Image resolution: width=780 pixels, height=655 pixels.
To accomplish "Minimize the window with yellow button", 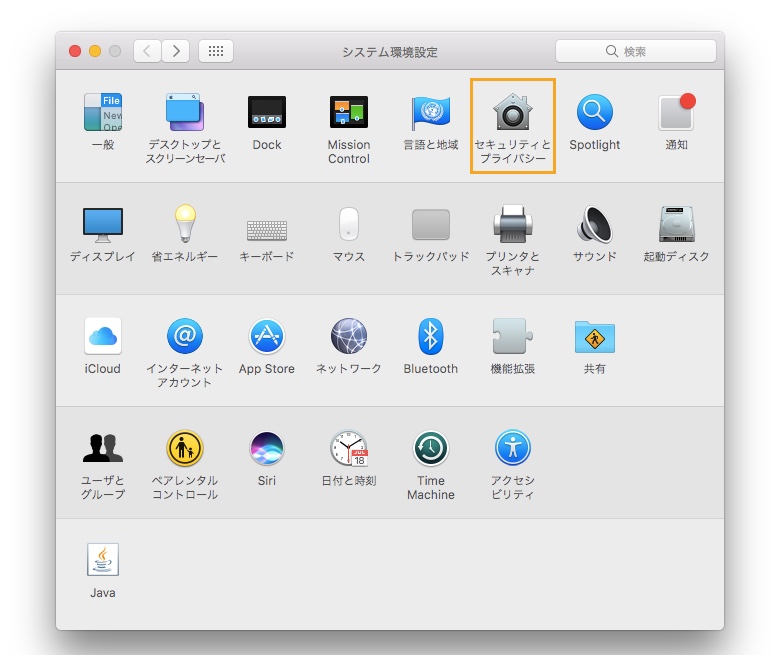I will coord(95,51).
